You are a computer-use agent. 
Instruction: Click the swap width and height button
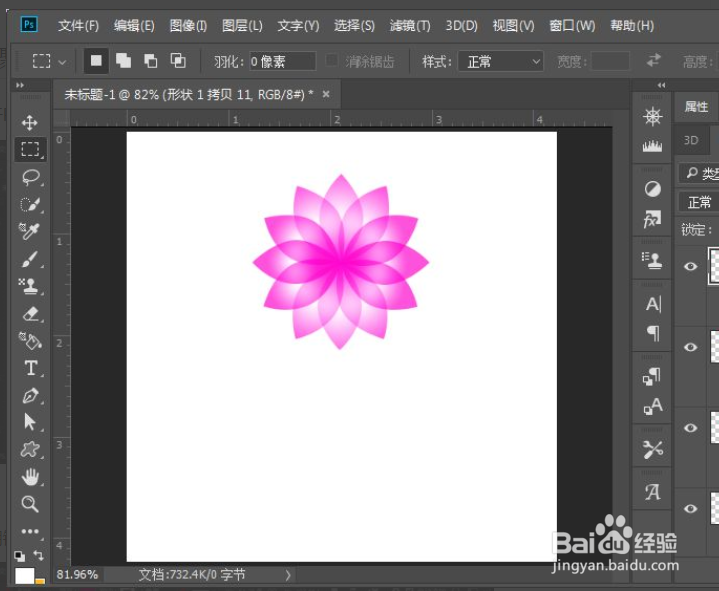coord(653,61)
